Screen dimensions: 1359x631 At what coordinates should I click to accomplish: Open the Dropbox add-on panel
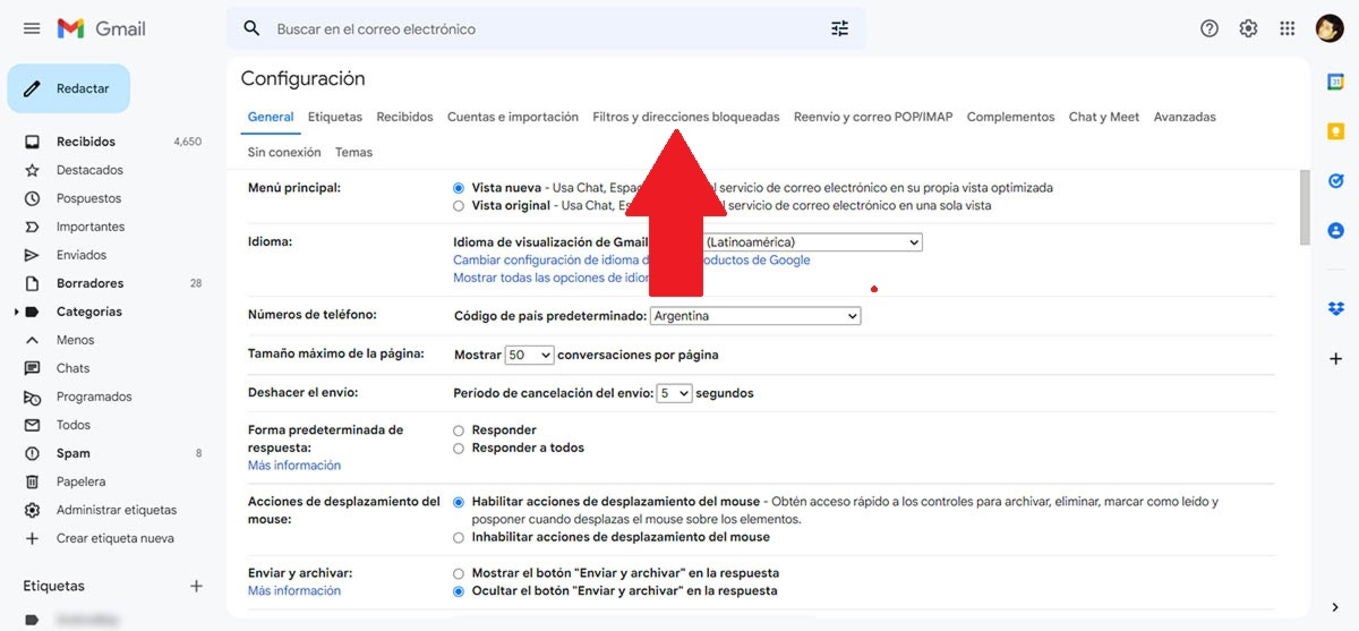click(x=1335, y=309)
